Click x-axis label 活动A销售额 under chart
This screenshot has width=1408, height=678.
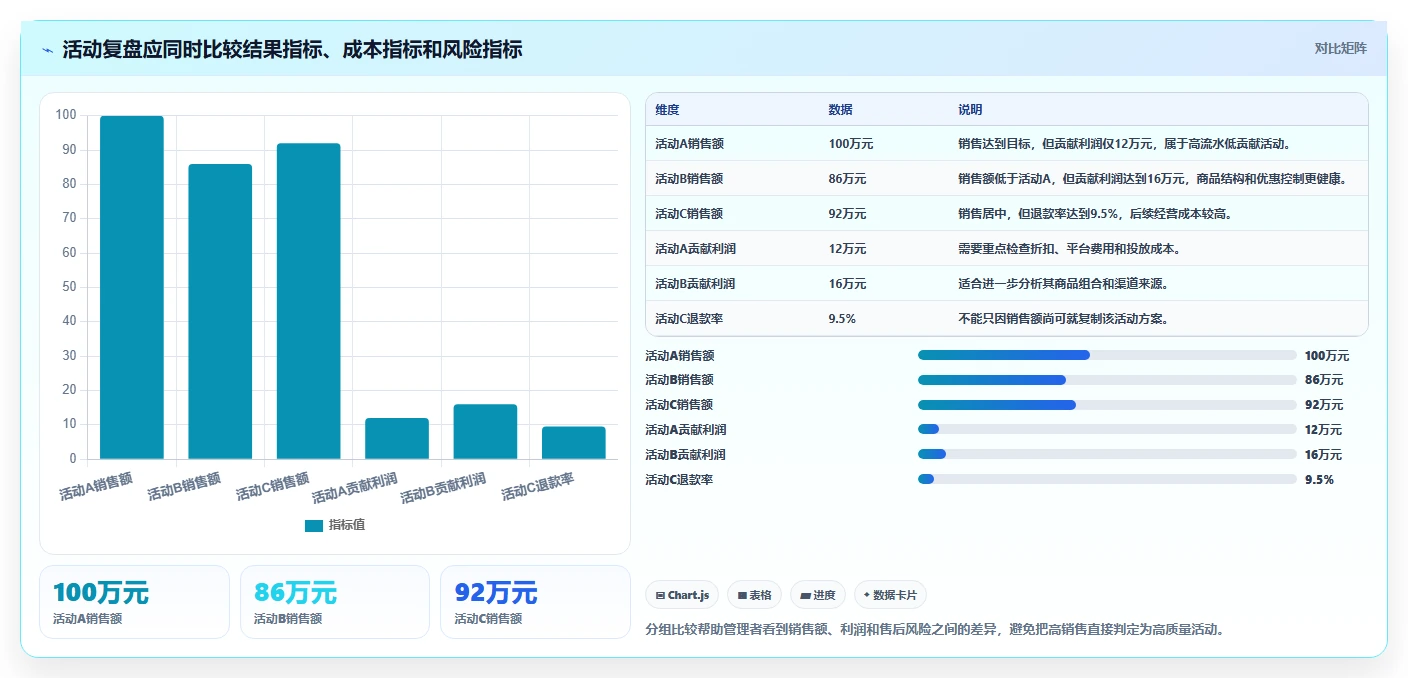[x=96, y=487]
